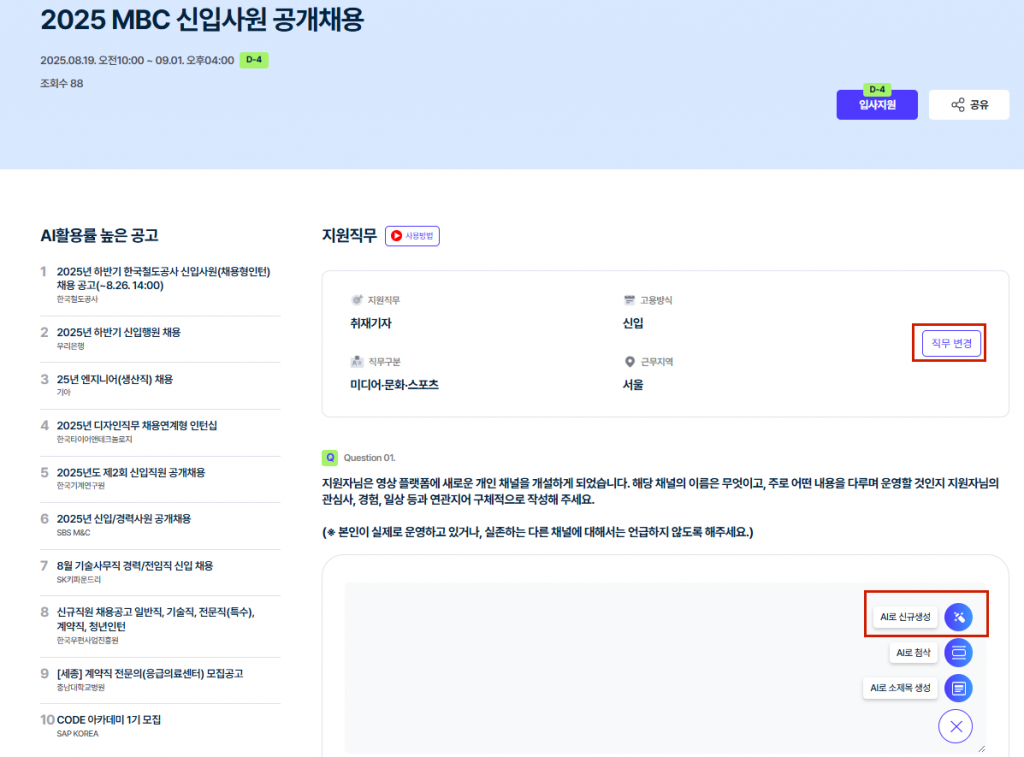
Task: Click the AI활용률 높은 공고 heading
Action: pos(99,235)
